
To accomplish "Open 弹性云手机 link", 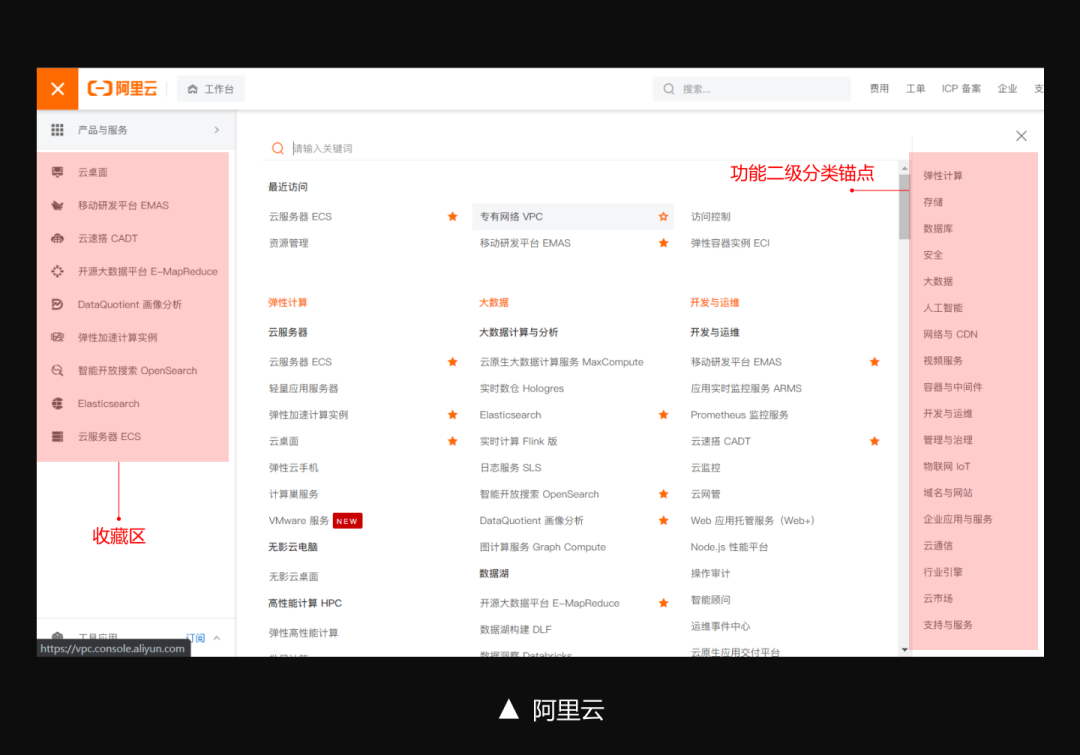I will (x=293, y=468).
